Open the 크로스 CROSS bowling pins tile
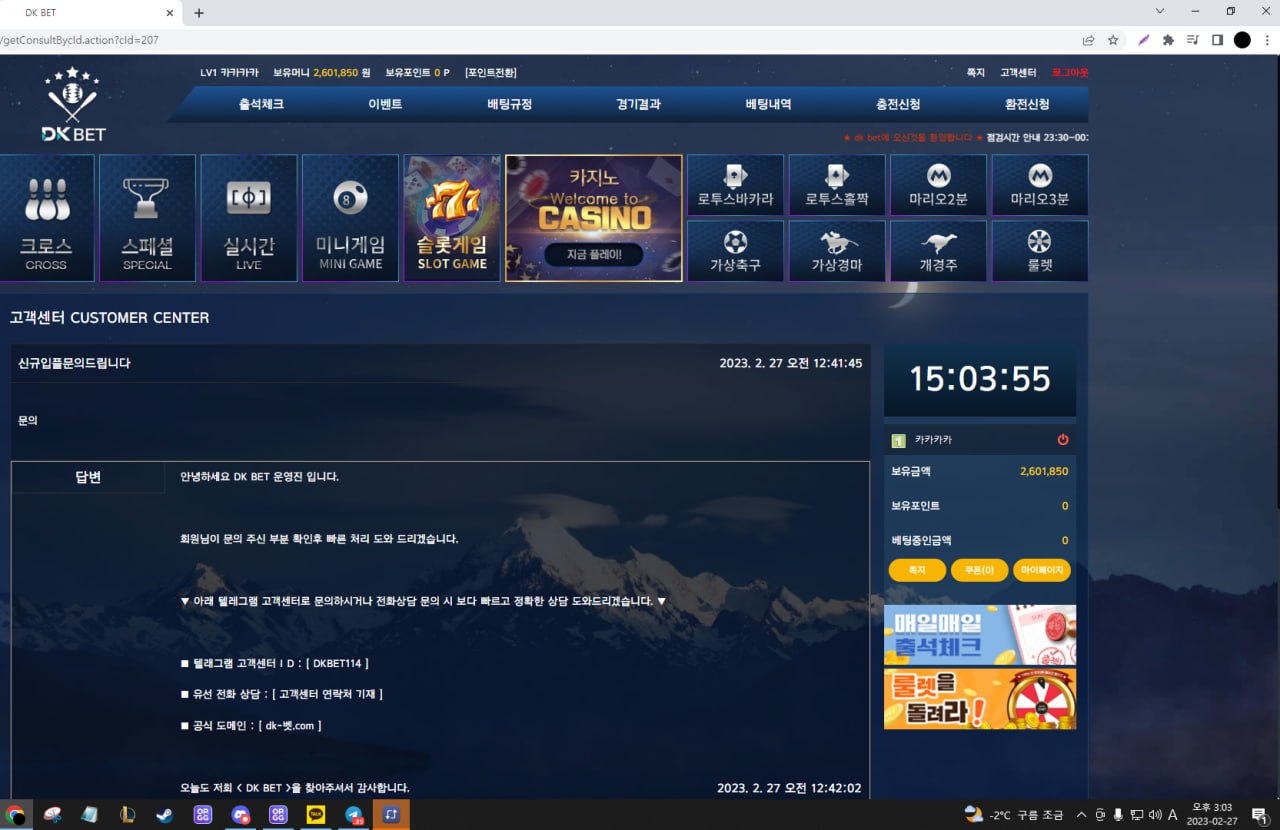The image size is (1280, 830). click(x=46, y=218)
